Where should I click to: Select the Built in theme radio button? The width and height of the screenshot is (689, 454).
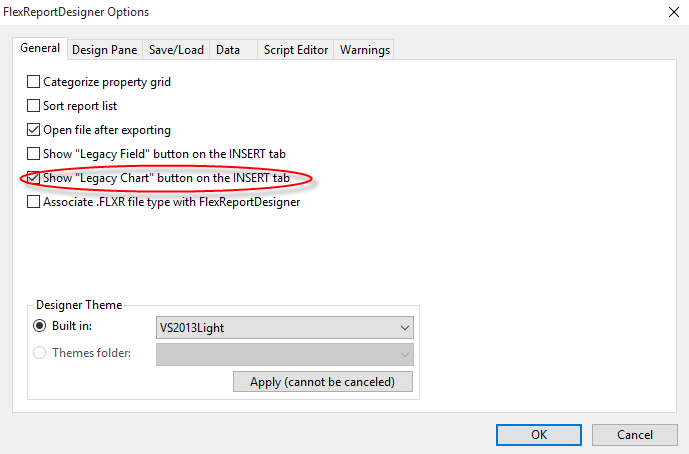tap(40, 326)
